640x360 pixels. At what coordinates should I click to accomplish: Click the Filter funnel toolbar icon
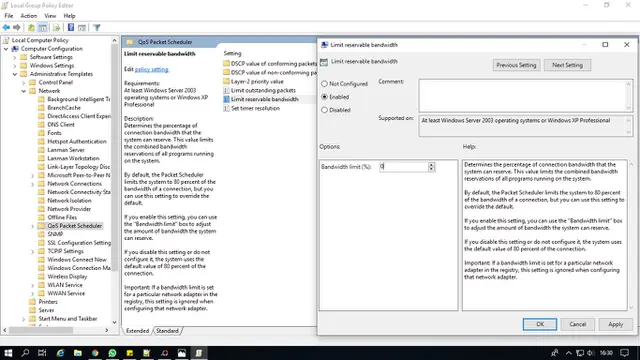click(96, 27)
